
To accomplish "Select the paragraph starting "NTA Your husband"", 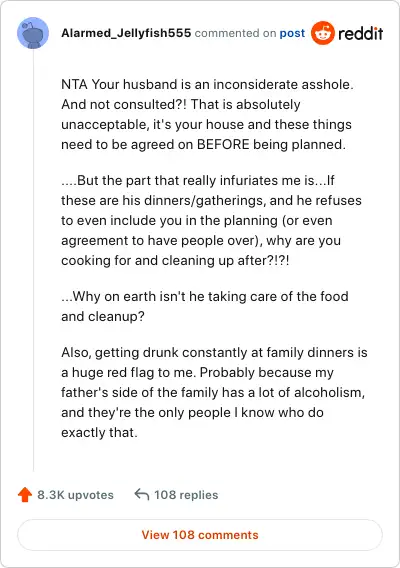I will [207, 114].
